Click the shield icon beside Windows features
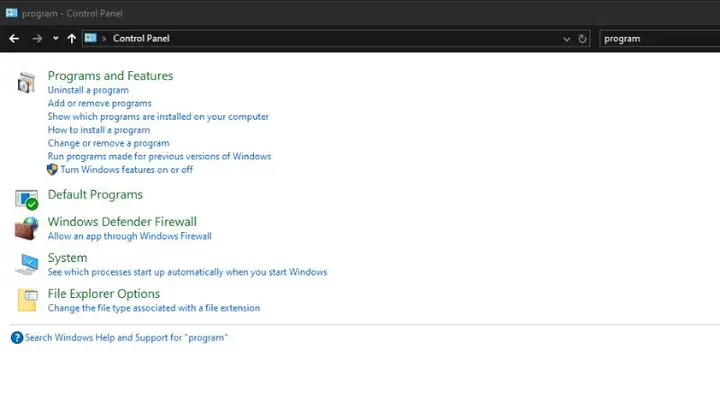 [52, 169]
